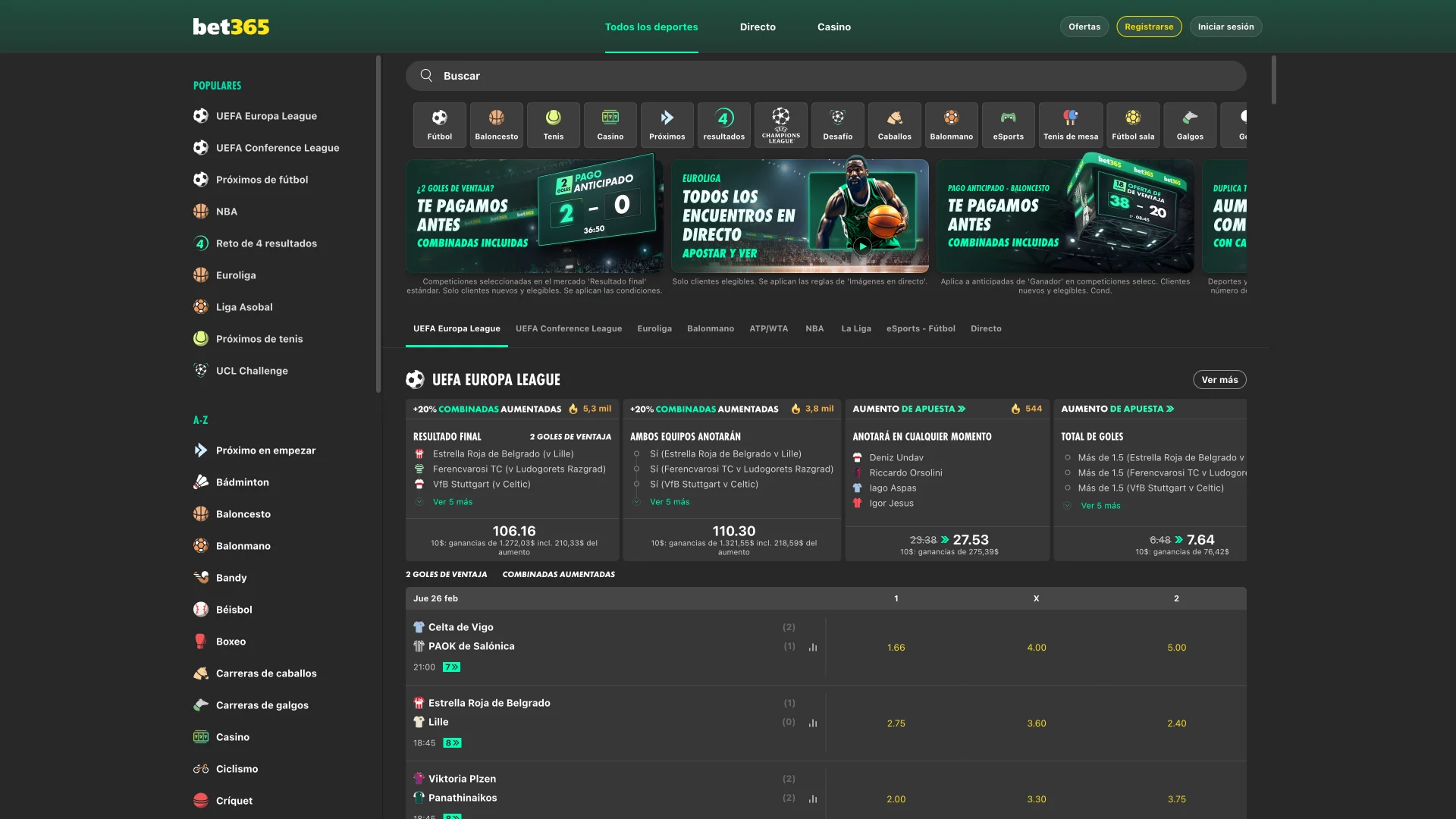Viewport: 1456px width, 819px height.
Task: Click the Registrarse button
Action: [x=1148, y=26]
